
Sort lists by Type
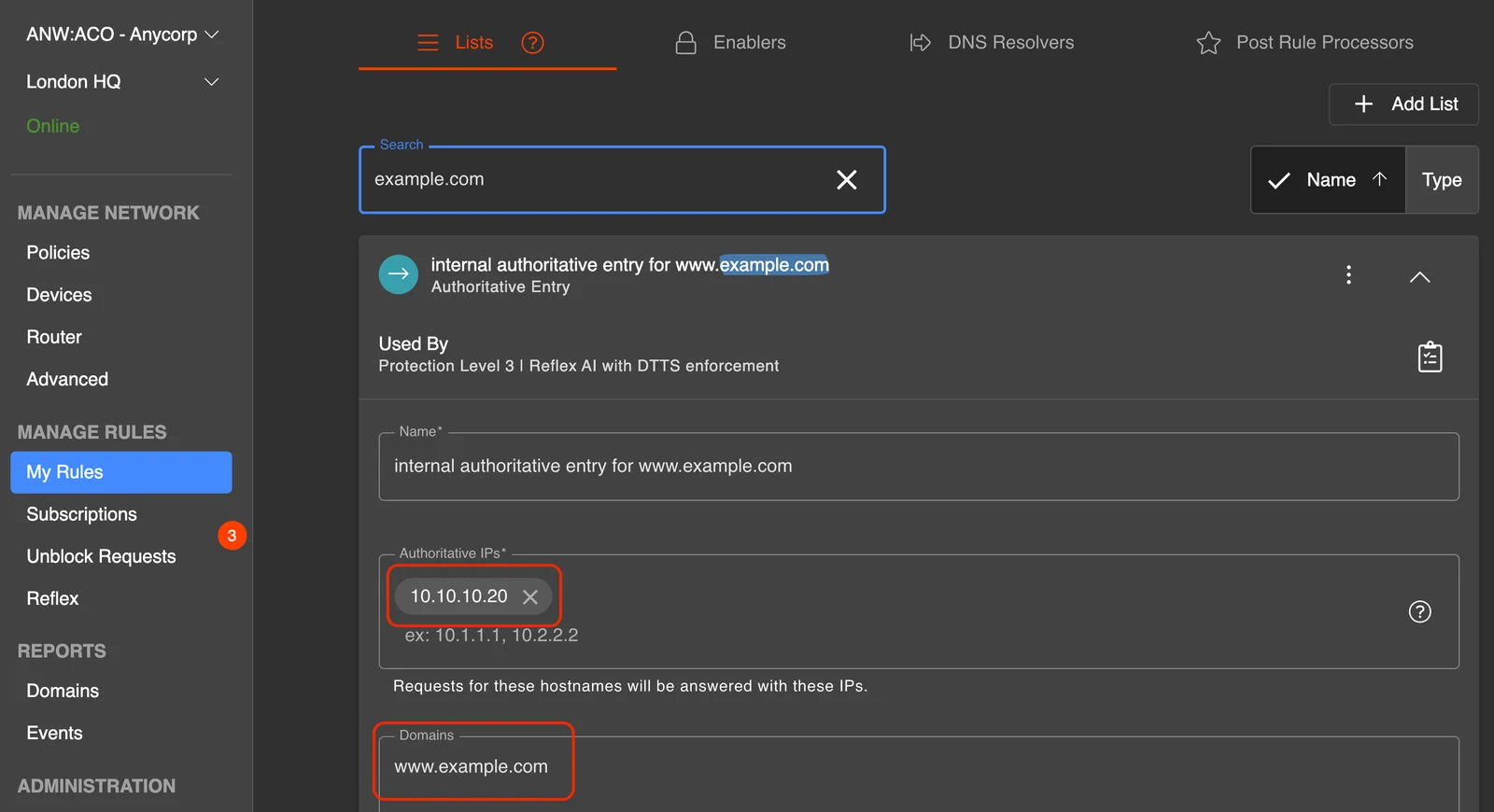1442,180
